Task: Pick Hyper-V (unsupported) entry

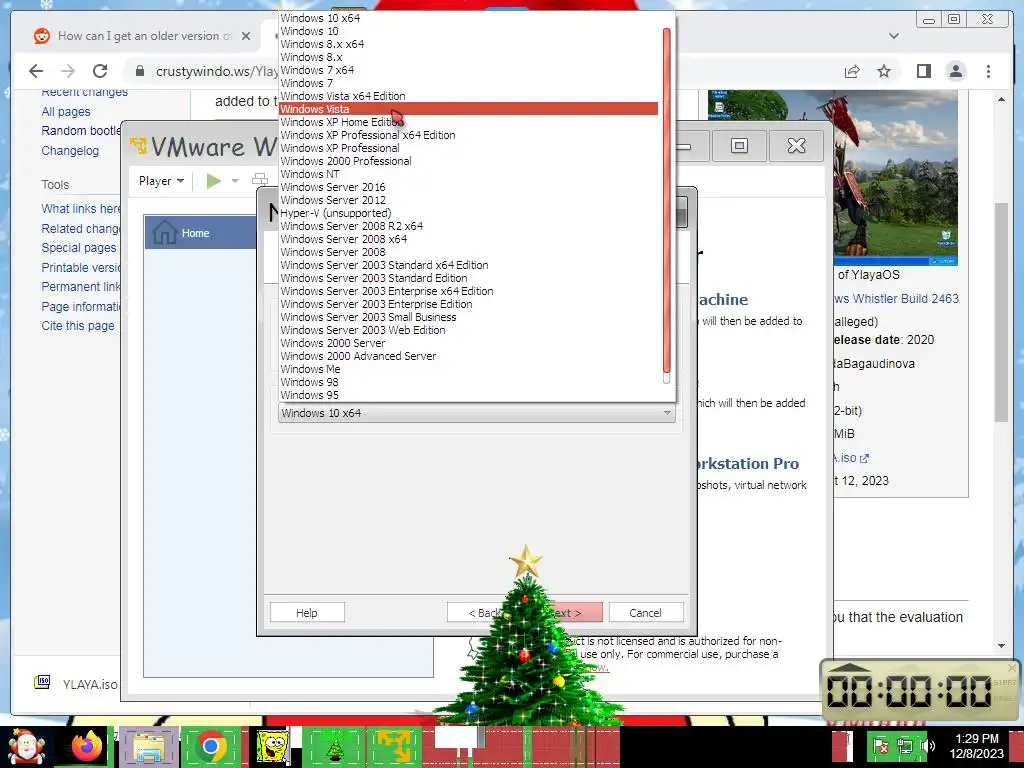Action: coord(468,213)
